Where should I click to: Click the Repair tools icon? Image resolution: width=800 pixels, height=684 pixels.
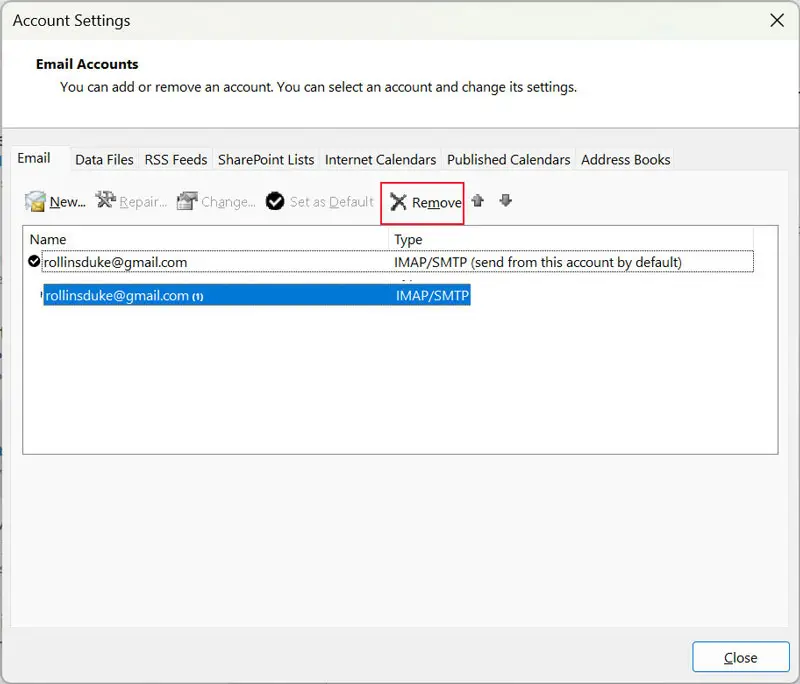pos(106,201)
